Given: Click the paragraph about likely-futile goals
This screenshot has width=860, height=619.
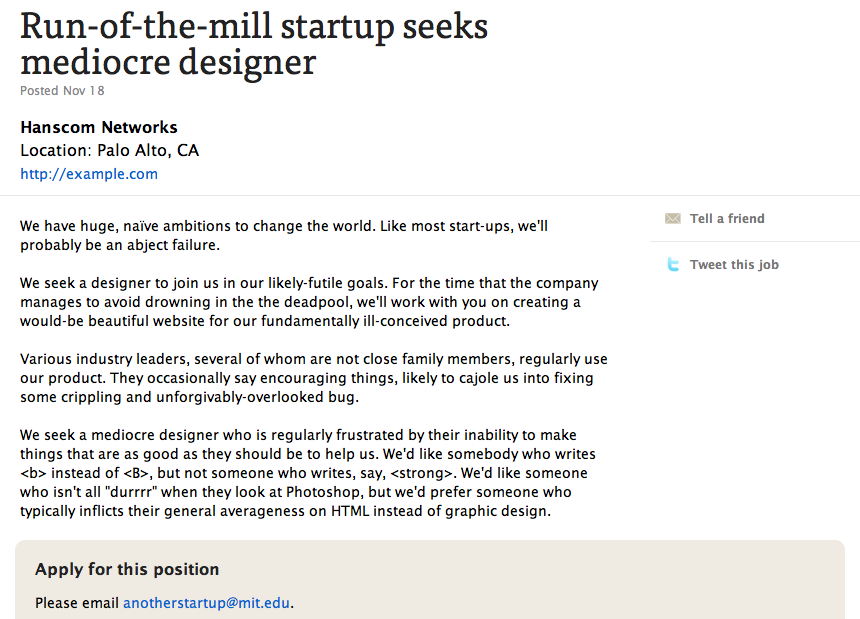Looking at the screenshot, I should coord(309,302).
